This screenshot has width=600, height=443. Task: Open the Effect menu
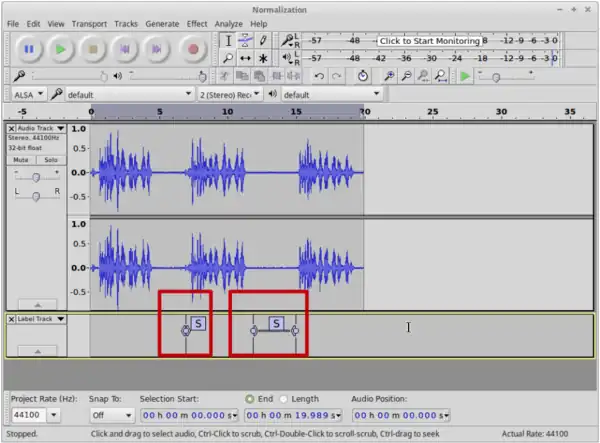[x=197, y=23]
